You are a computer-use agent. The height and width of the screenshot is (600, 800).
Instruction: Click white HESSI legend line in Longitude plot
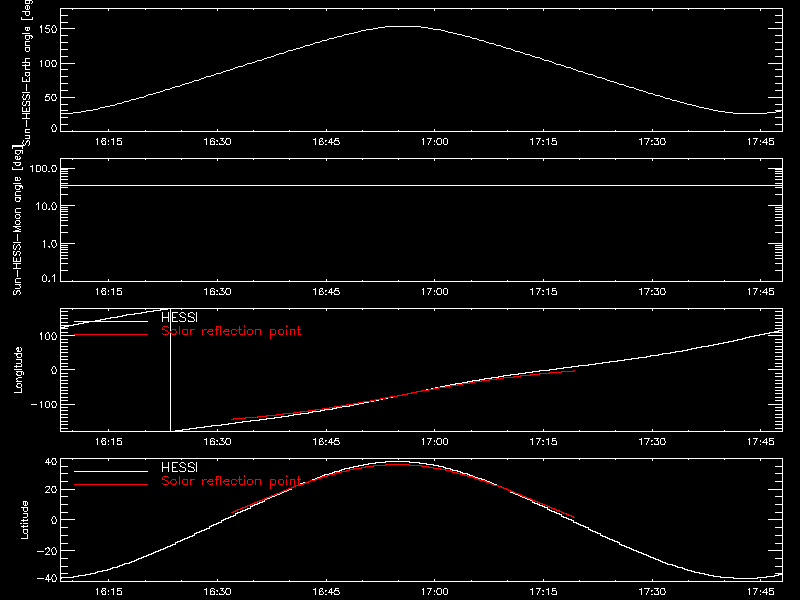tap(111, 321)
